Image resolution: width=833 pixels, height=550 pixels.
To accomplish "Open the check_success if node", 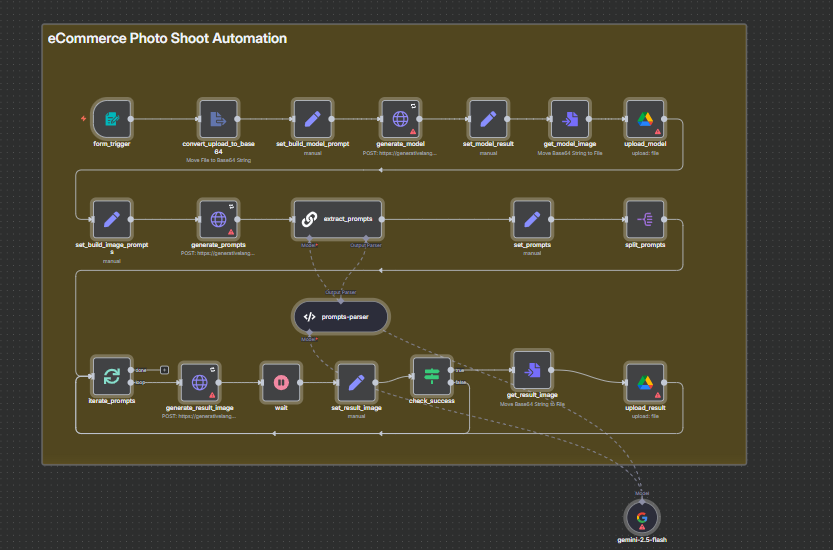I will point(431,376).
